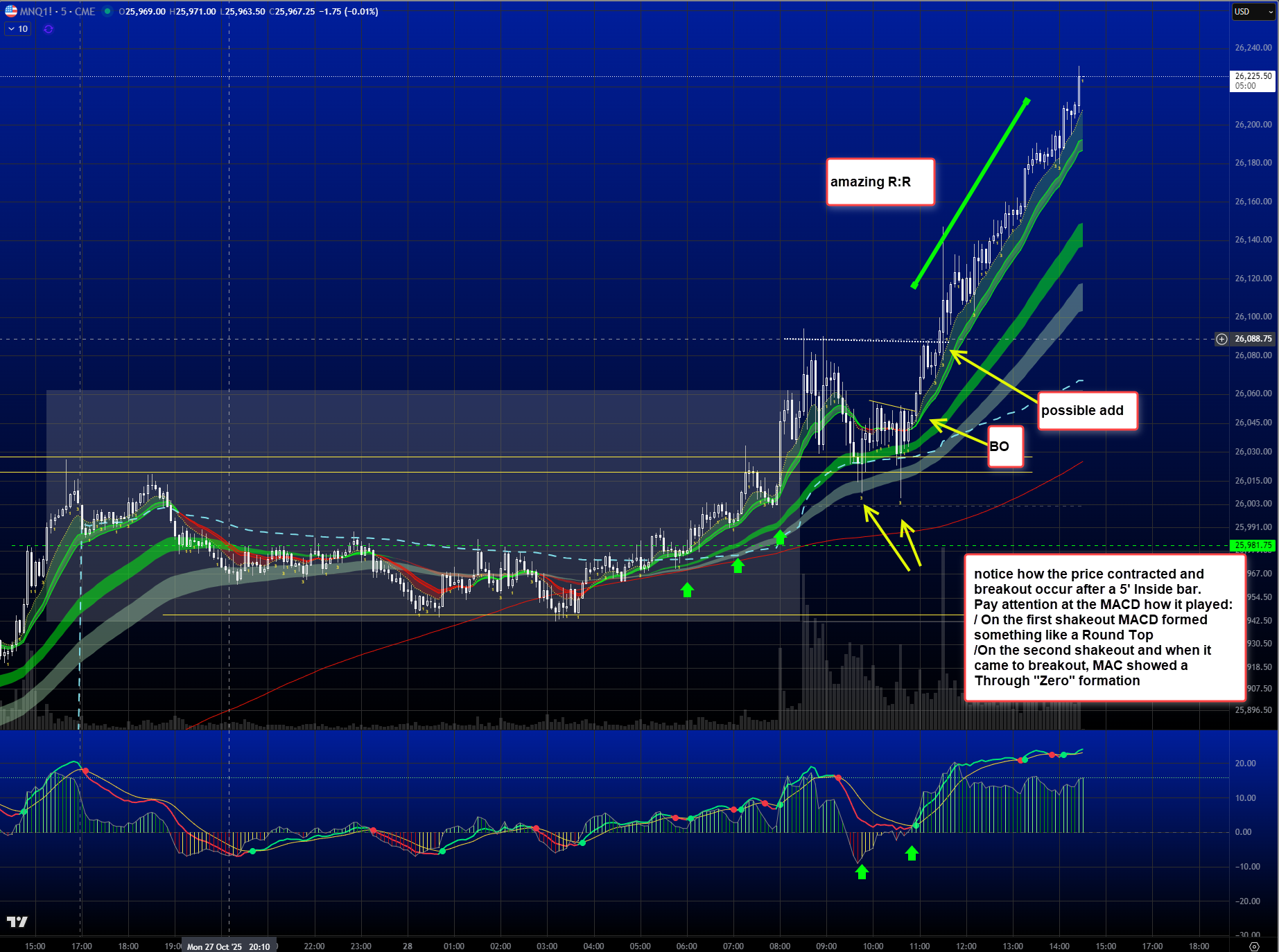The width and height of the screenshot is (1279, 952).
Task: Click the 25,896.50 price scale label
Action: (1253, 710)
